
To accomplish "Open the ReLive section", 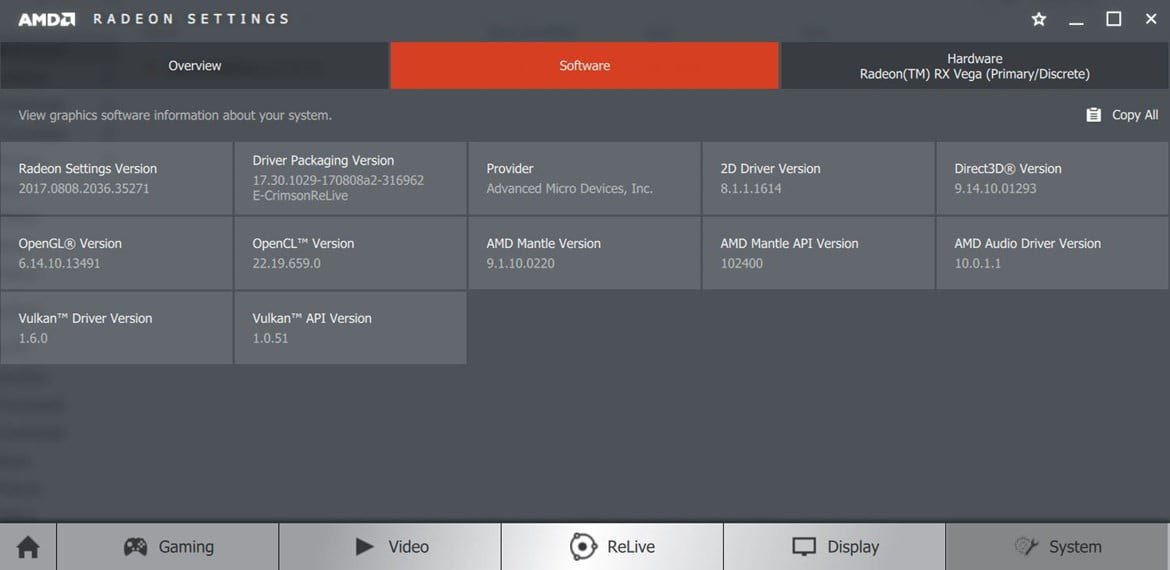I will click(x=612, y=547).
